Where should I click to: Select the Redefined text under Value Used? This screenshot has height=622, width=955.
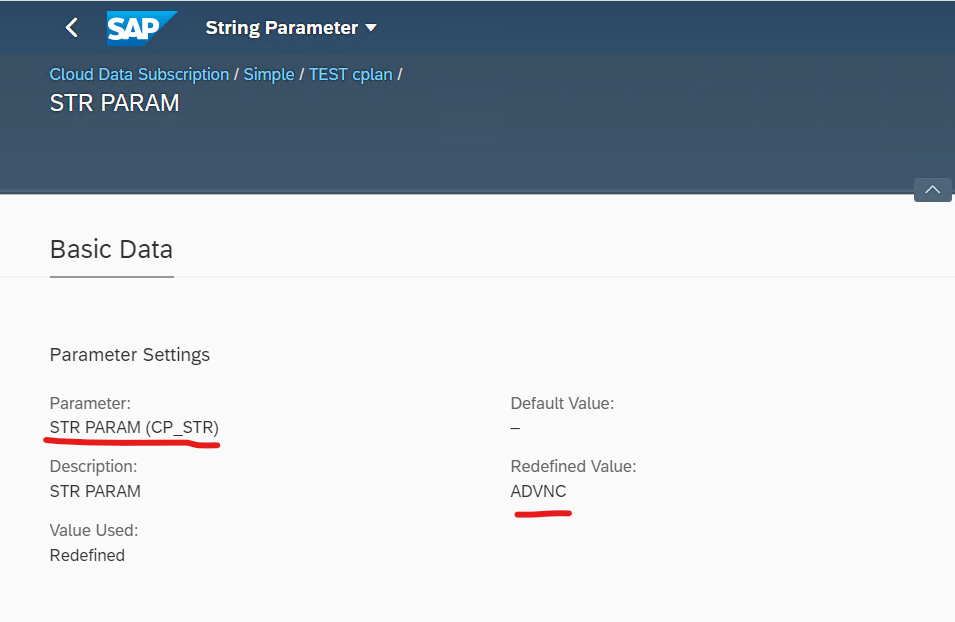[x=87, y=555]
